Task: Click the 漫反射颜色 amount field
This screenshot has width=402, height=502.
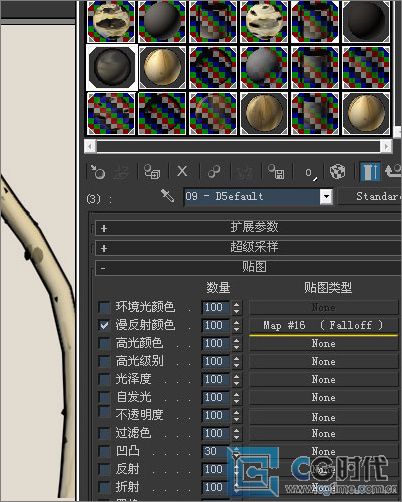Action: click(215, 325)
